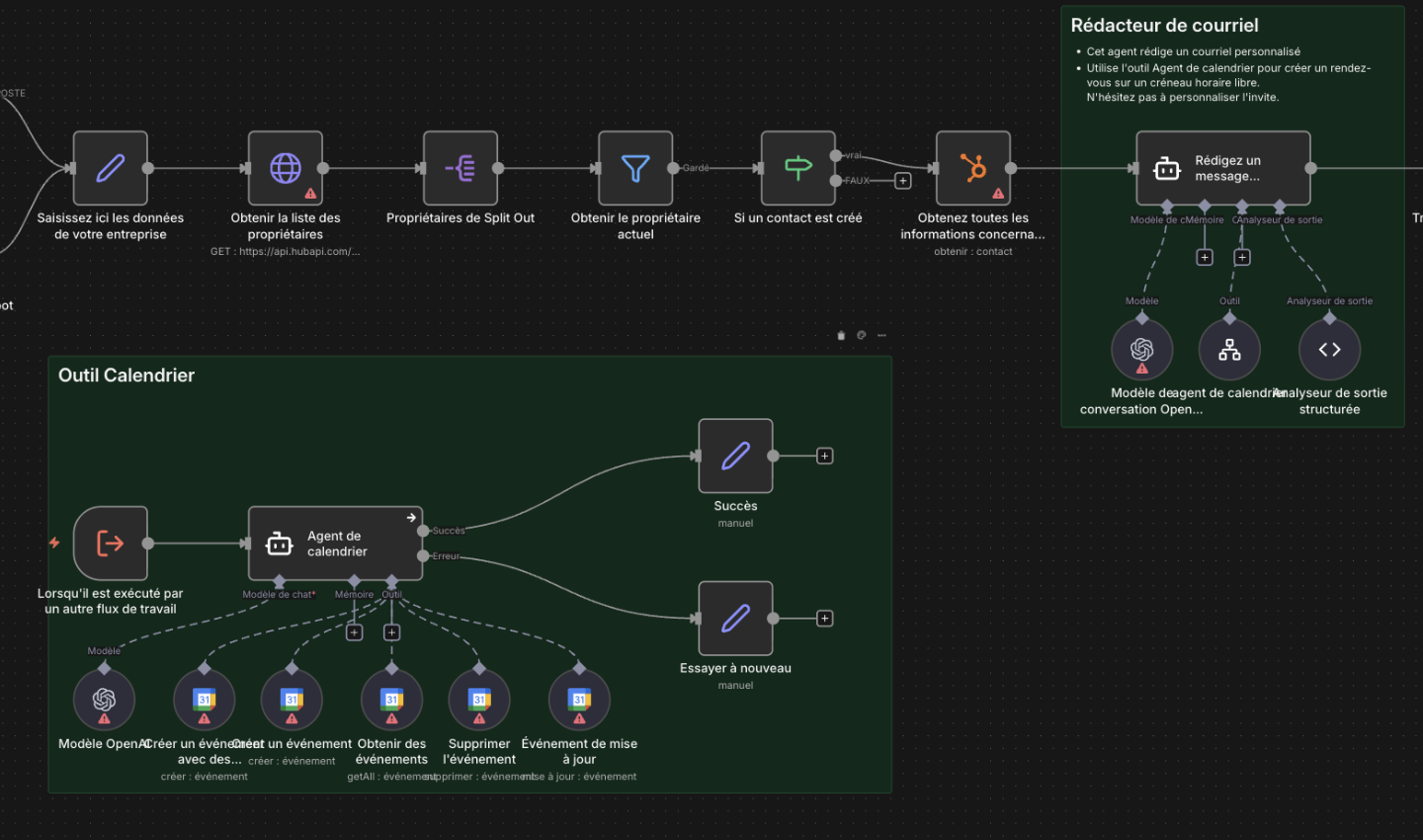
Task: Add node after the Succès output
Action: point(824,456)
